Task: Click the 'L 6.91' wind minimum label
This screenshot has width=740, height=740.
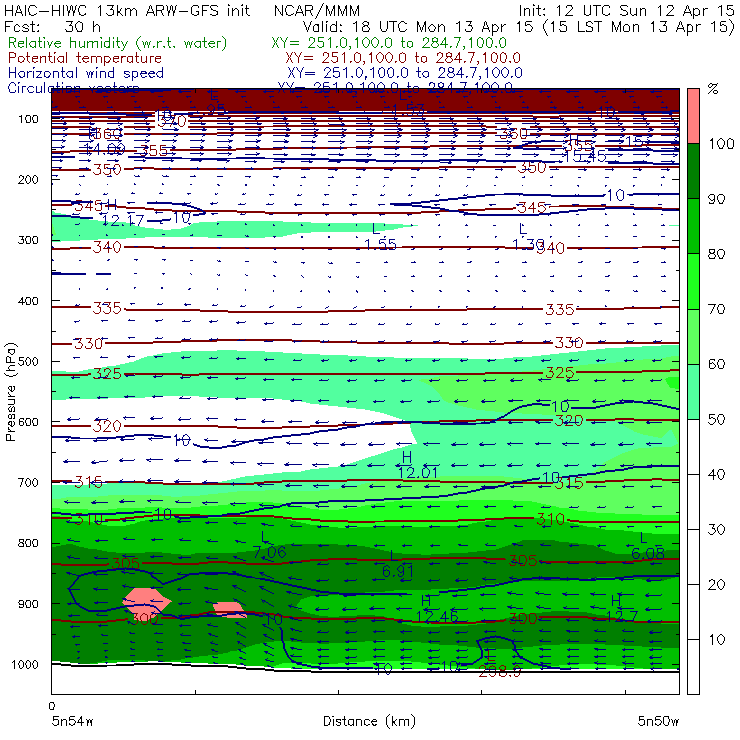Action: [398, 564]
